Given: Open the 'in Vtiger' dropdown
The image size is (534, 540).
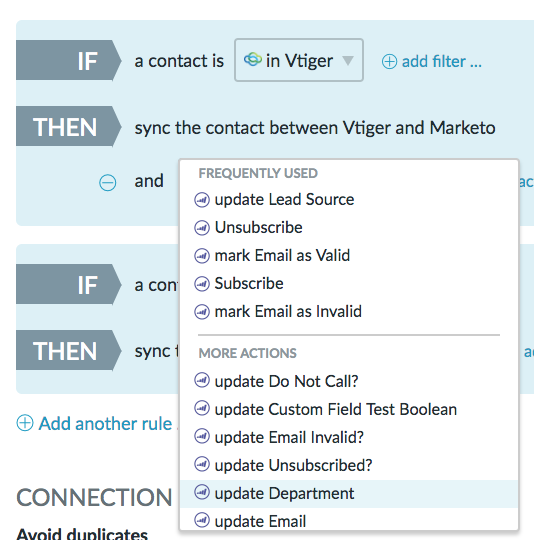Looking at the screenshot, I should (299, 60).
